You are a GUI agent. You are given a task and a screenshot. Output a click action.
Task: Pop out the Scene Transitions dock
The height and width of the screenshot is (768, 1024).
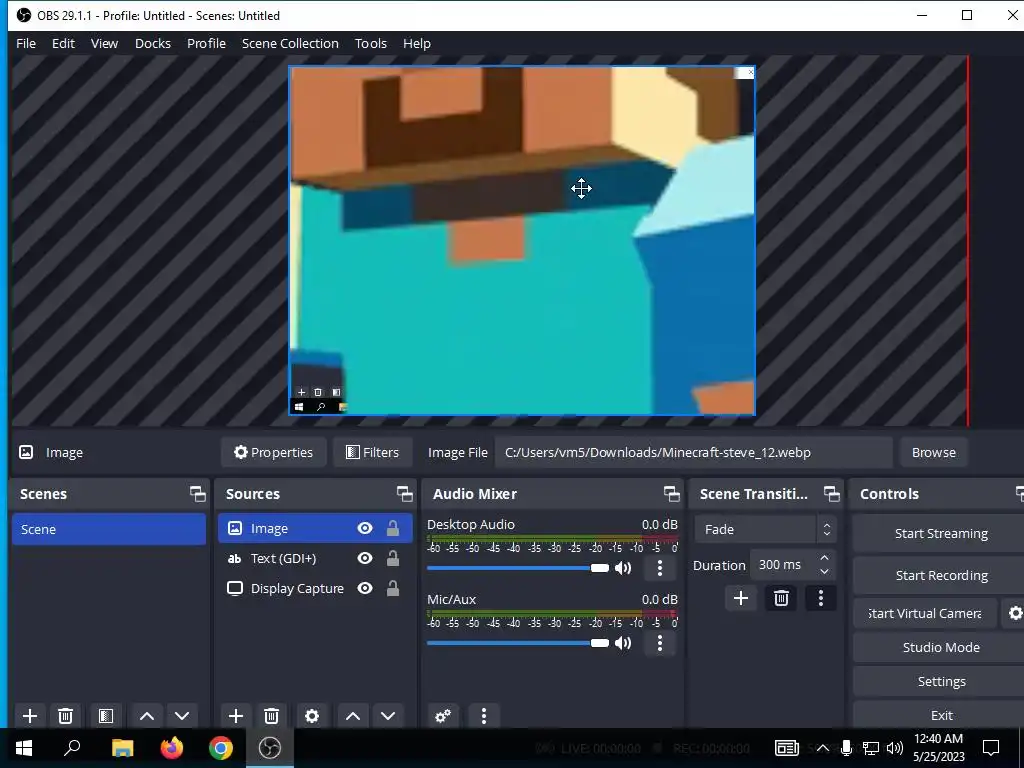click(831, 494)
